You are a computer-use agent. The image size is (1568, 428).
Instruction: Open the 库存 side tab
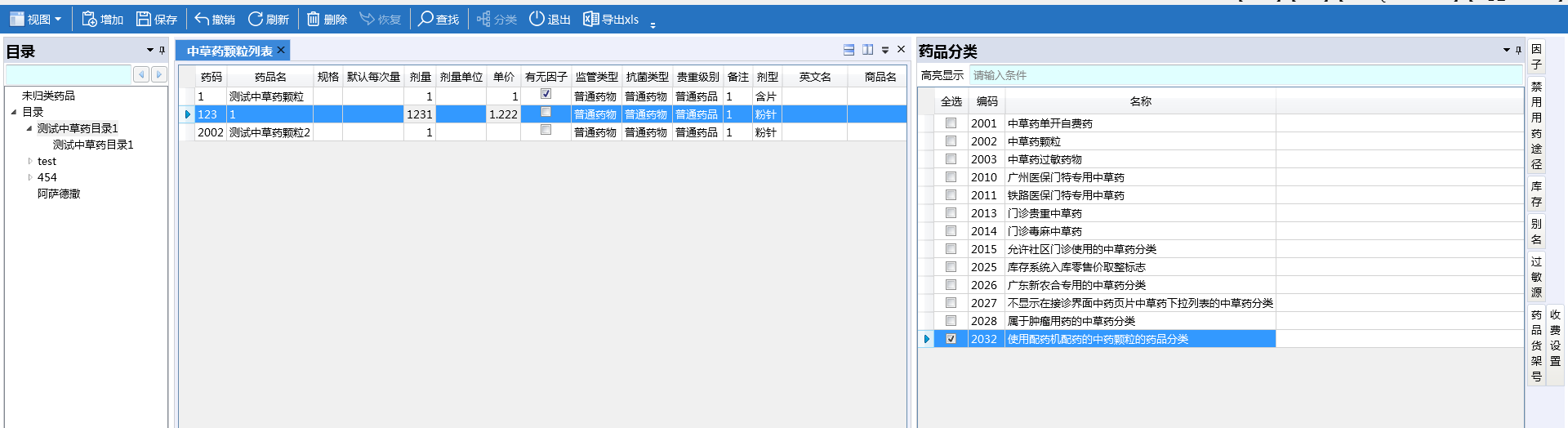pos(1536,194)
